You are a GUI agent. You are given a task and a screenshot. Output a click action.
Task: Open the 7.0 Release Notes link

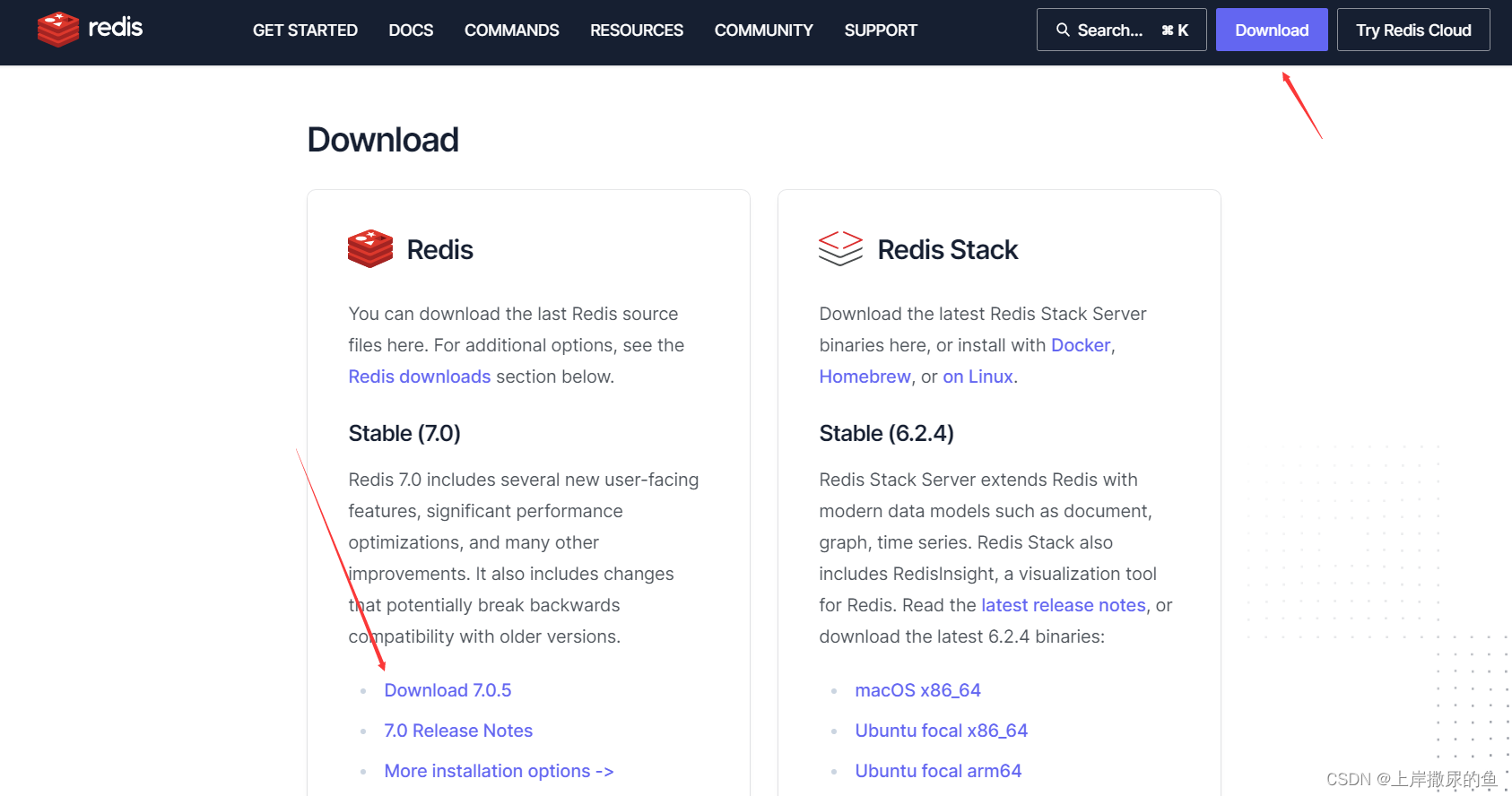pos(458,731)
